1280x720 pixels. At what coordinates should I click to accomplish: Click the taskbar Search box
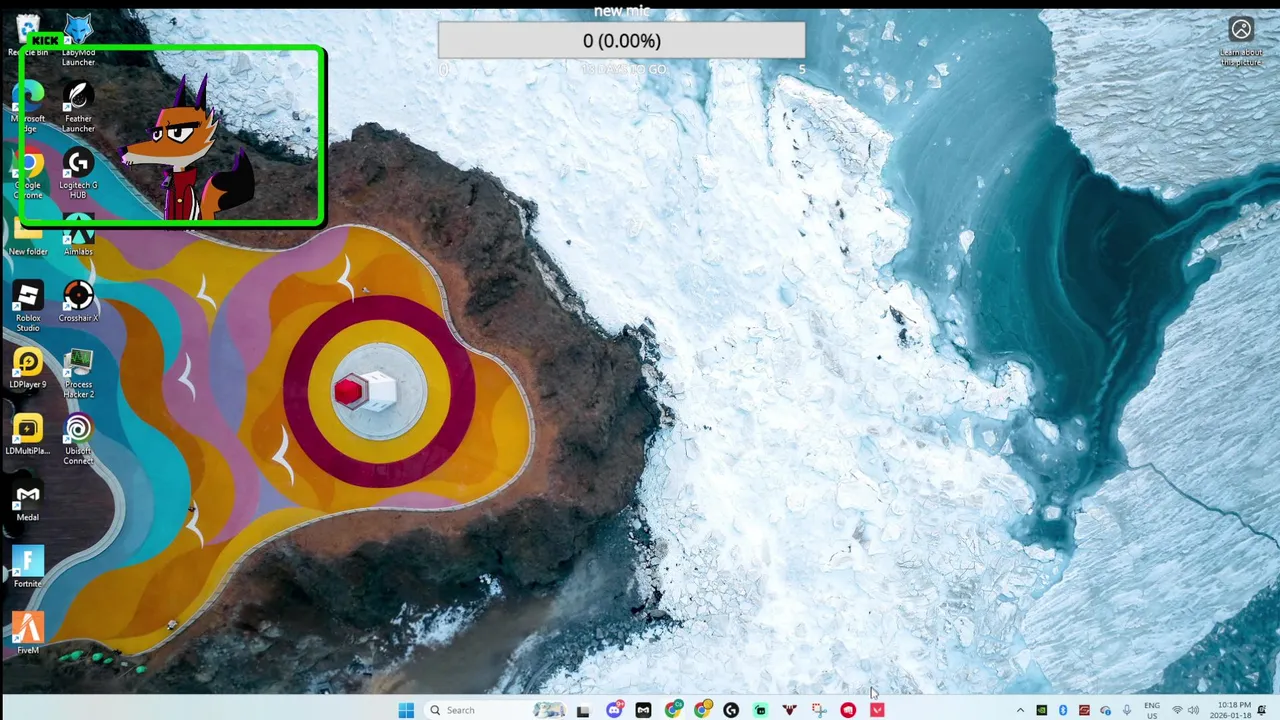tap(496, 710)
